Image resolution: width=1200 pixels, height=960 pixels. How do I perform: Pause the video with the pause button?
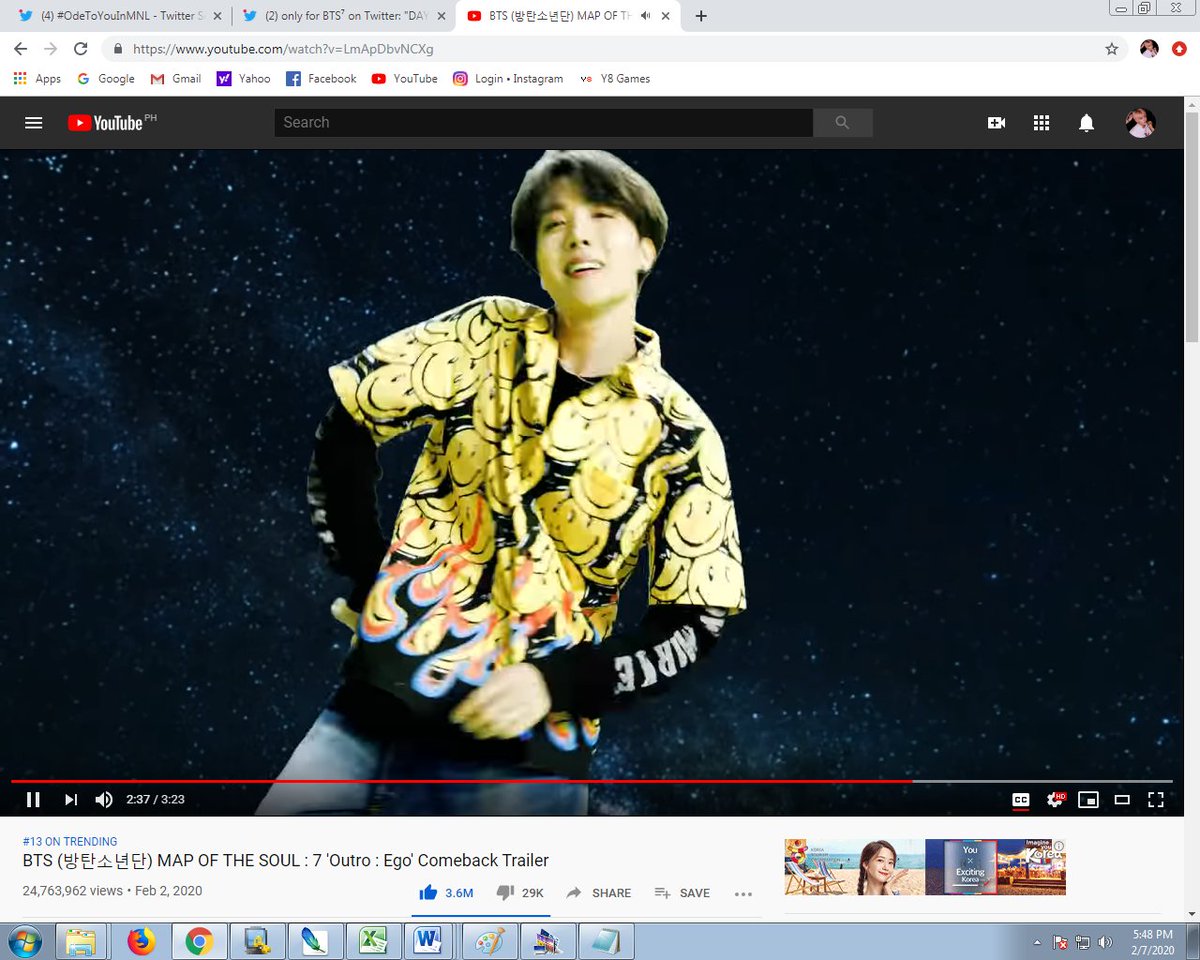[x=33, y=799]
